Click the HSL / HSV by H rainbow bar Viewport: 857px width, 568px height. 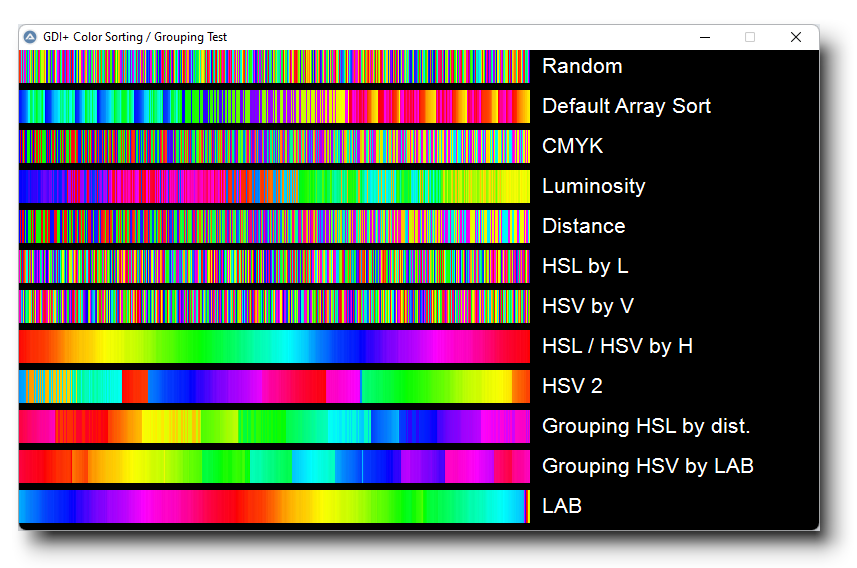[x=274, y=346]
